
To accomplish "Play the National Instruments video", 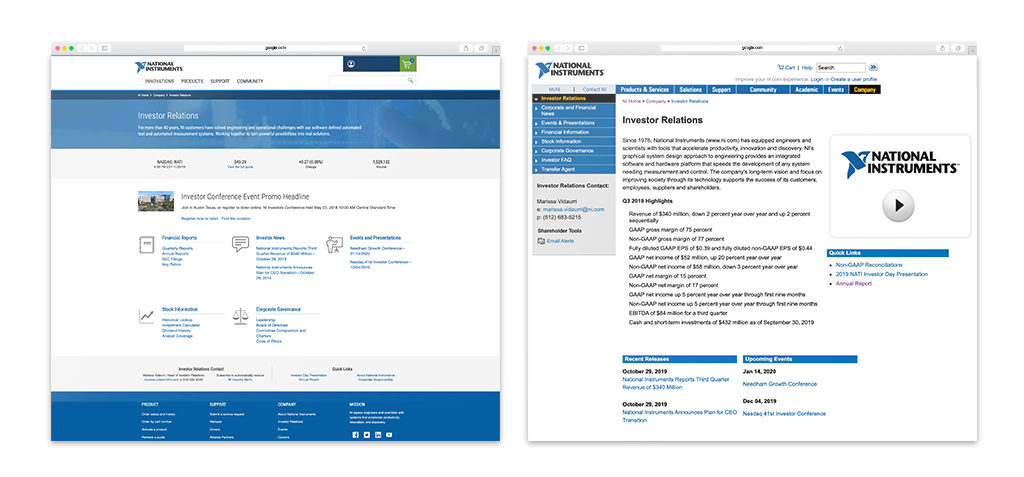I will click(899, 206).
